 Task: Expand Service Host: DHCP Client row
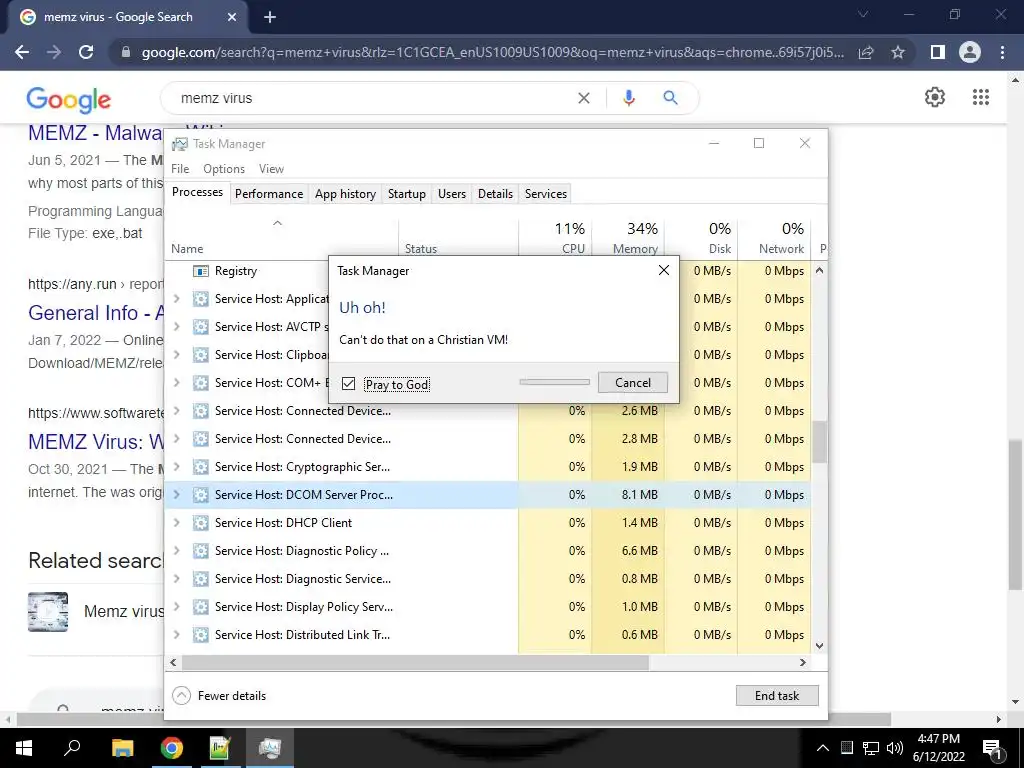point(176,522)
